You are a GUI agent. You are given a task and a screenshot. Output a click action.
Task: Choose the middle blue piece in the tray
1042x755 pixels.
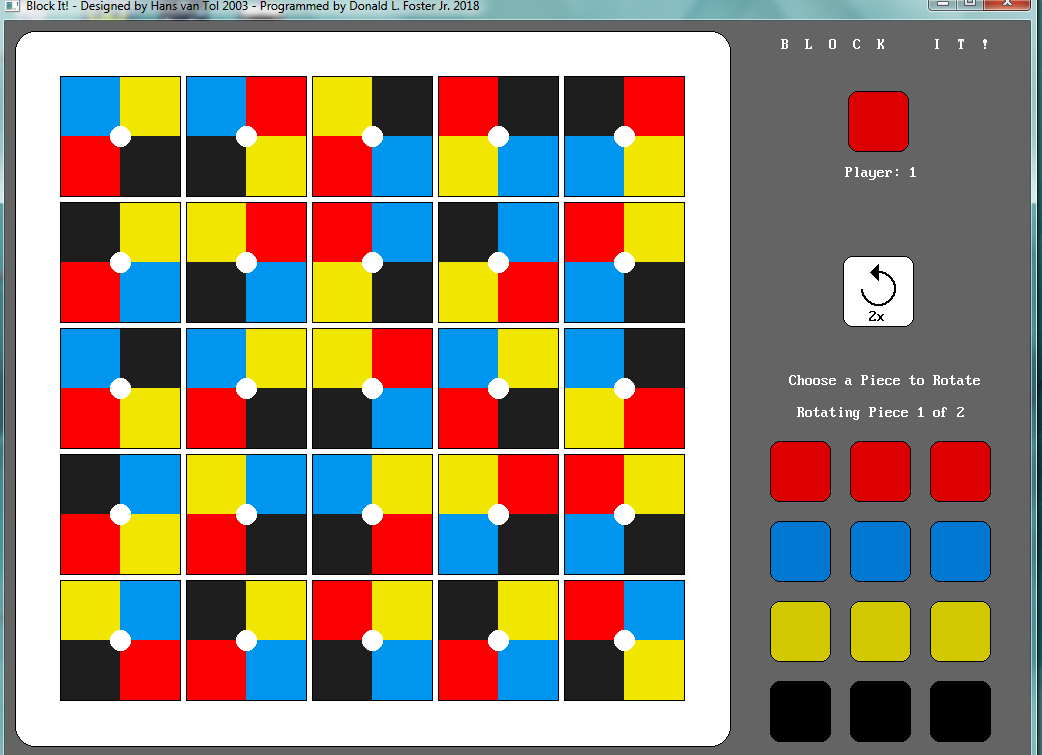[880, 551]
